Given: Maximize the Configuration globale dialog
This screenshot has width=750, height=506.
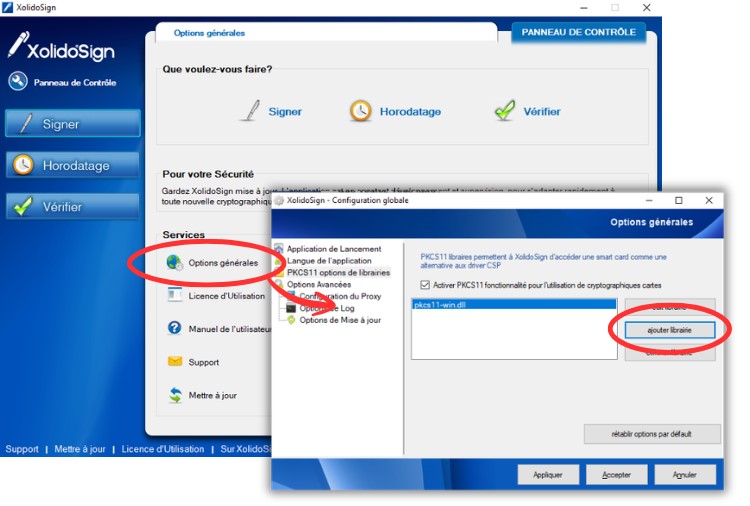Looking at the screenshot, I should click(679, 200).
